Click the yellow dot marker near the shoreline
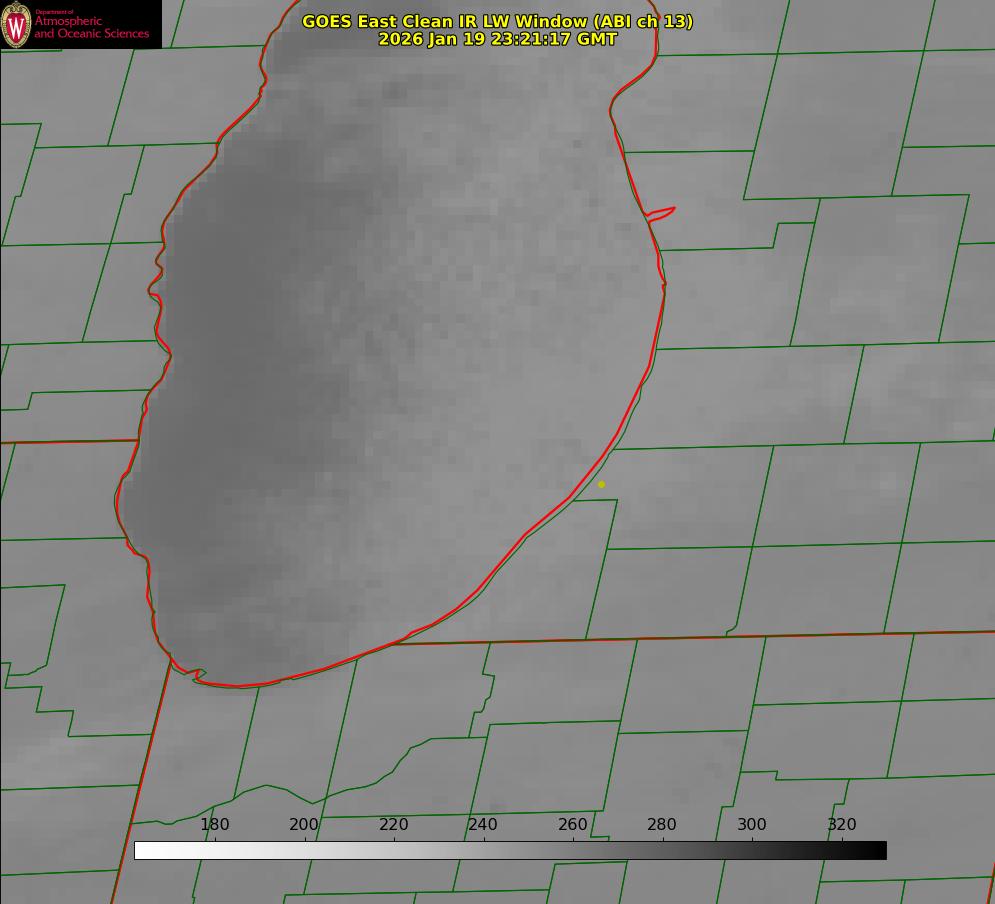 coord(601,484)
